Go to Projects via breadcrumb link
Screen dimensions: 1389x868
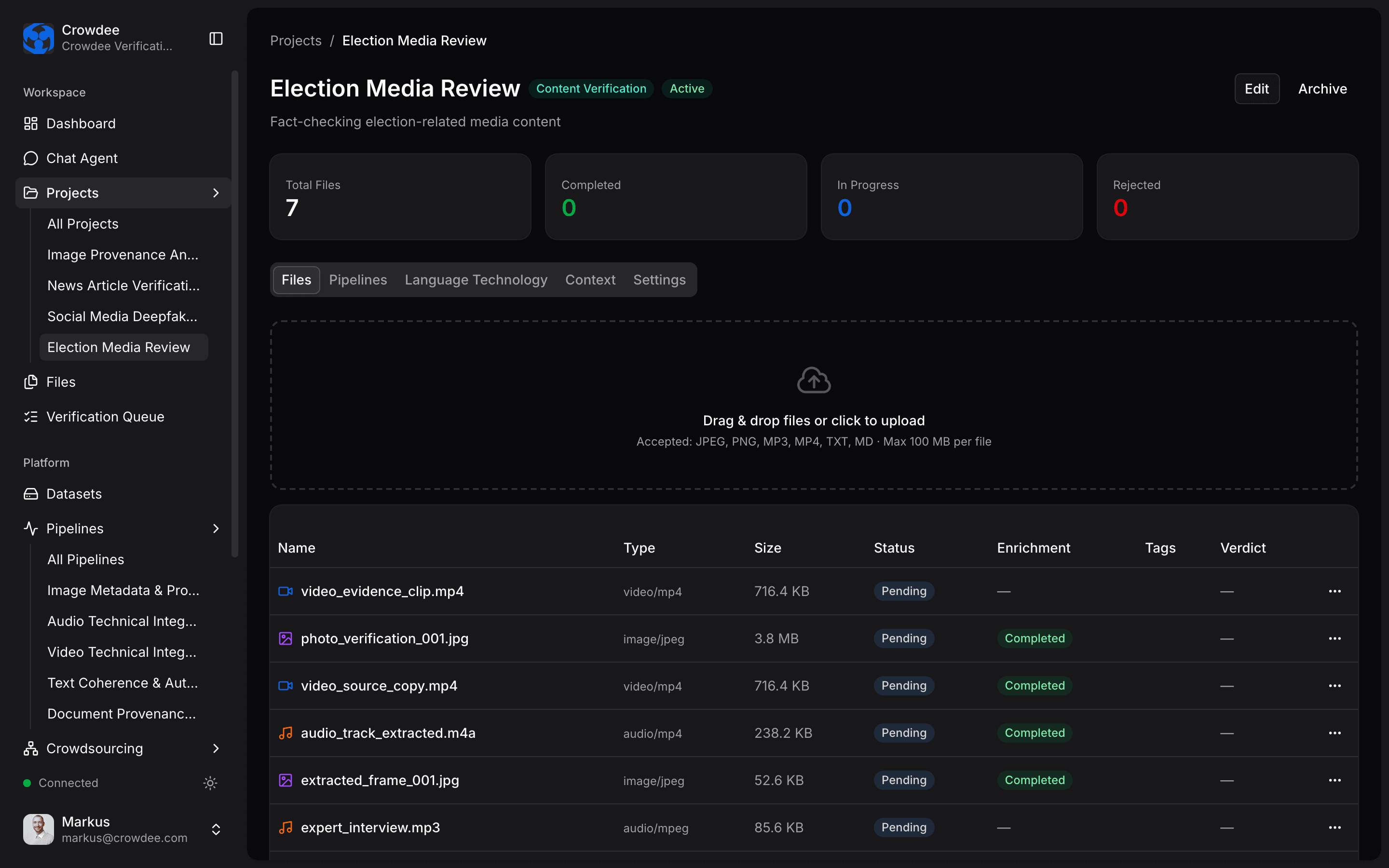tap(296, 41)
